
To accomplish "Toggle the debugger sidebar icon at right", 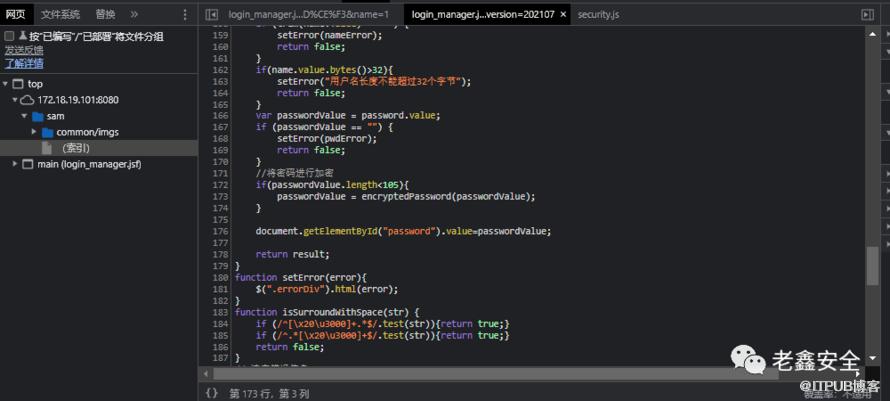I will [x=867, y=15].
